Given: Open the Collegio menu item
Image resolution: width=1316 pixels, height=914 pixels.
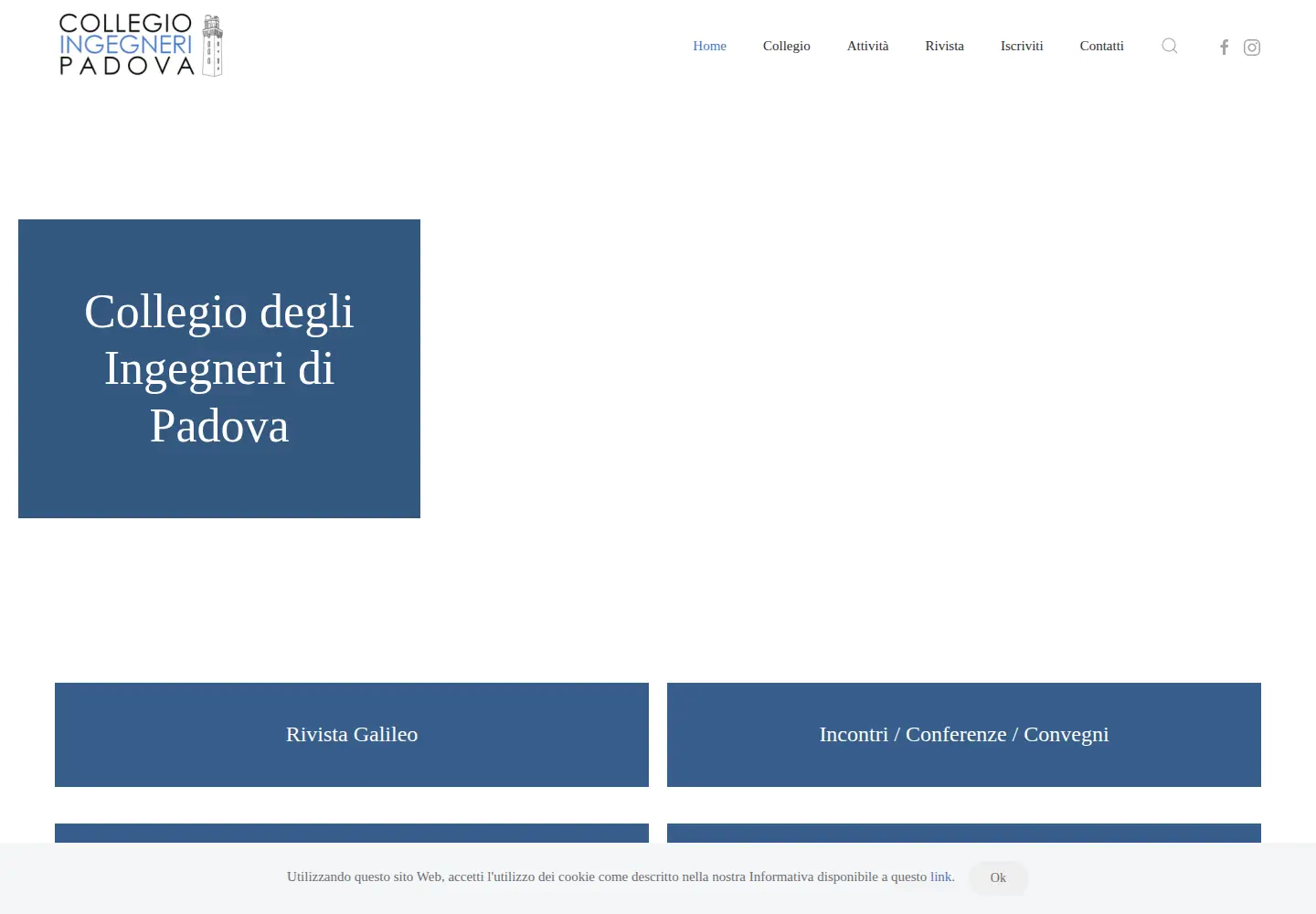Looking at the screenshot, I should 787,46.
